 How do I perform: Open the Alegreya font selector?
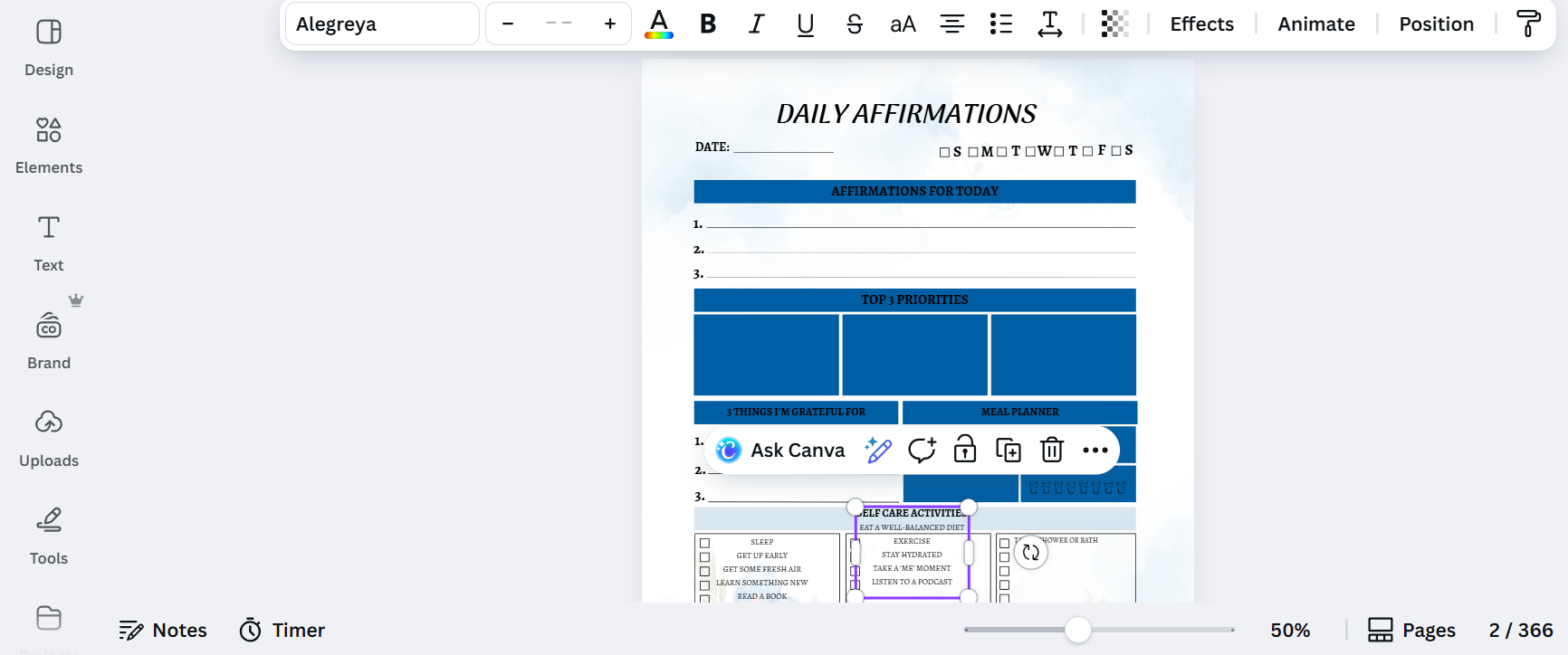(x=382, y=24)
